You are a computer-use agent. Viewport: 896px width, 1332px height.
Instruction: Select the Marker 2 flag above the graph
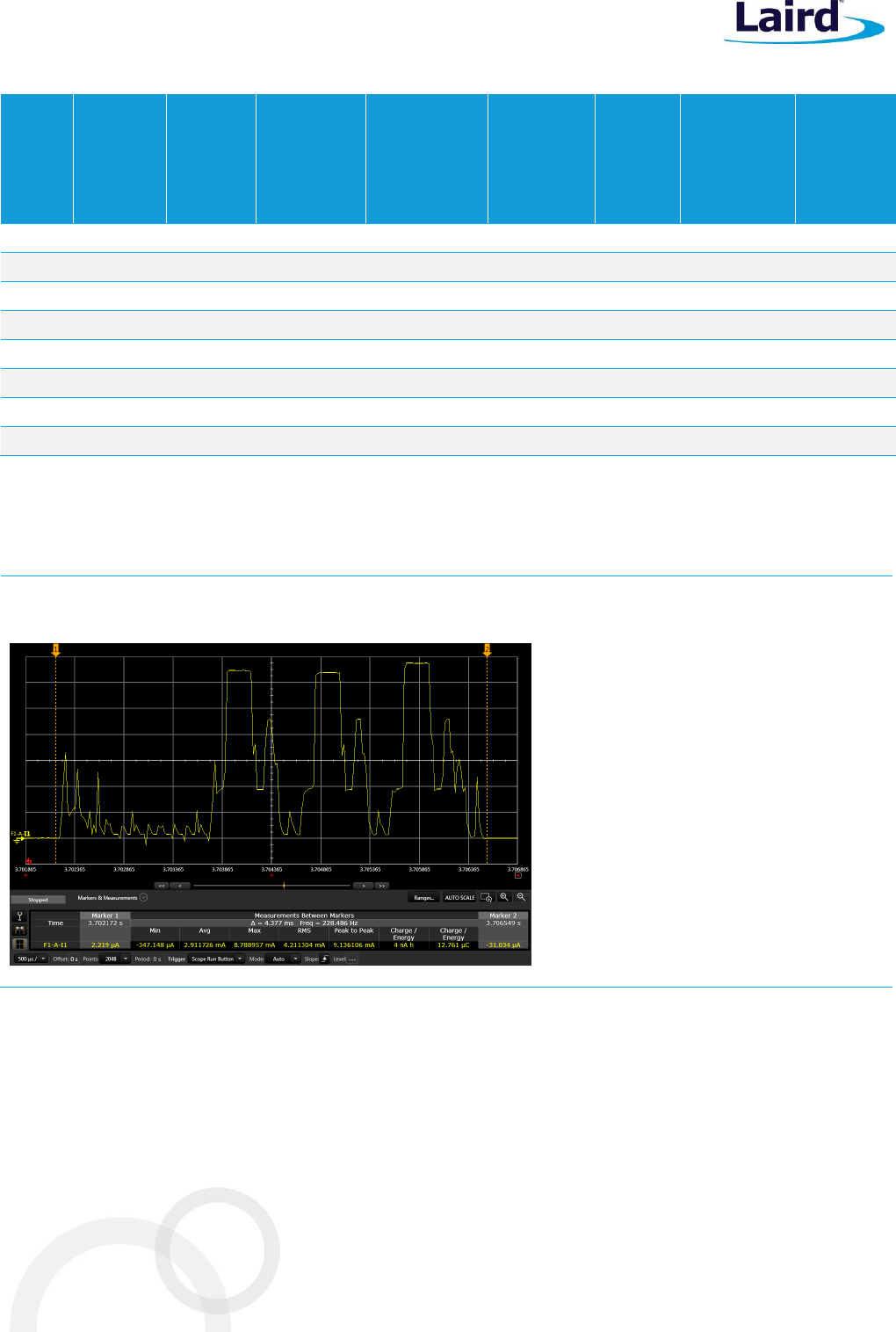click(487, 649)
